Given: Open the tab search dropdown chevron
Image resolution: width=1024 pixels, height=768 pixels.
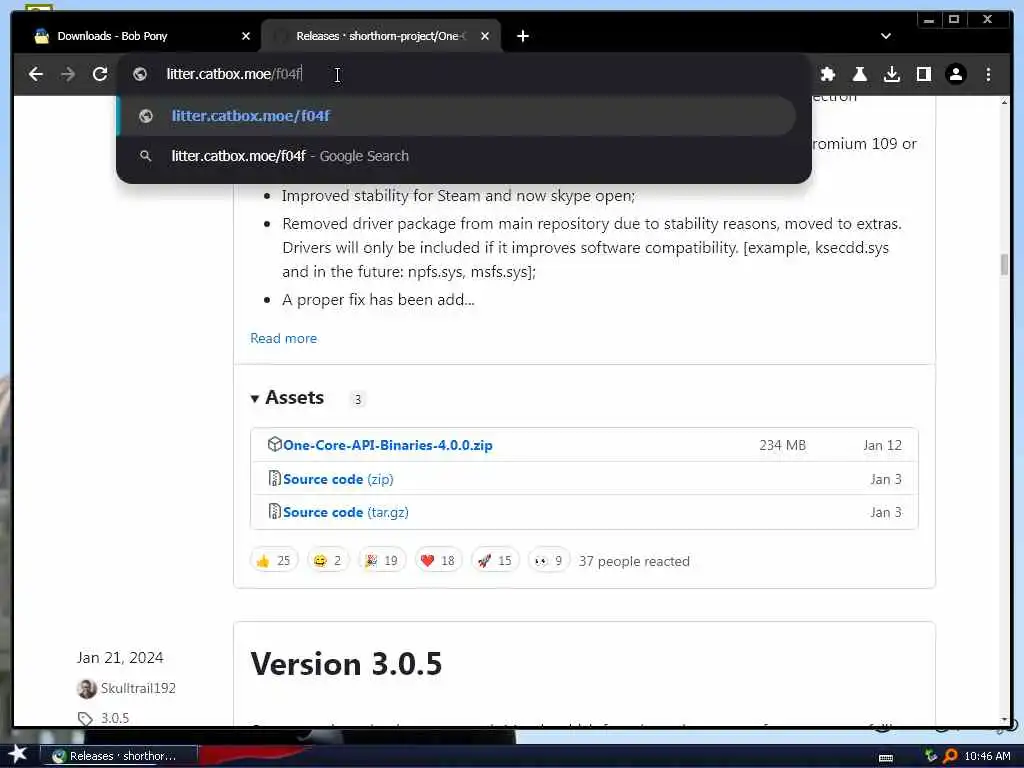Looking at the screenshot, I should (x=886, y=36).
